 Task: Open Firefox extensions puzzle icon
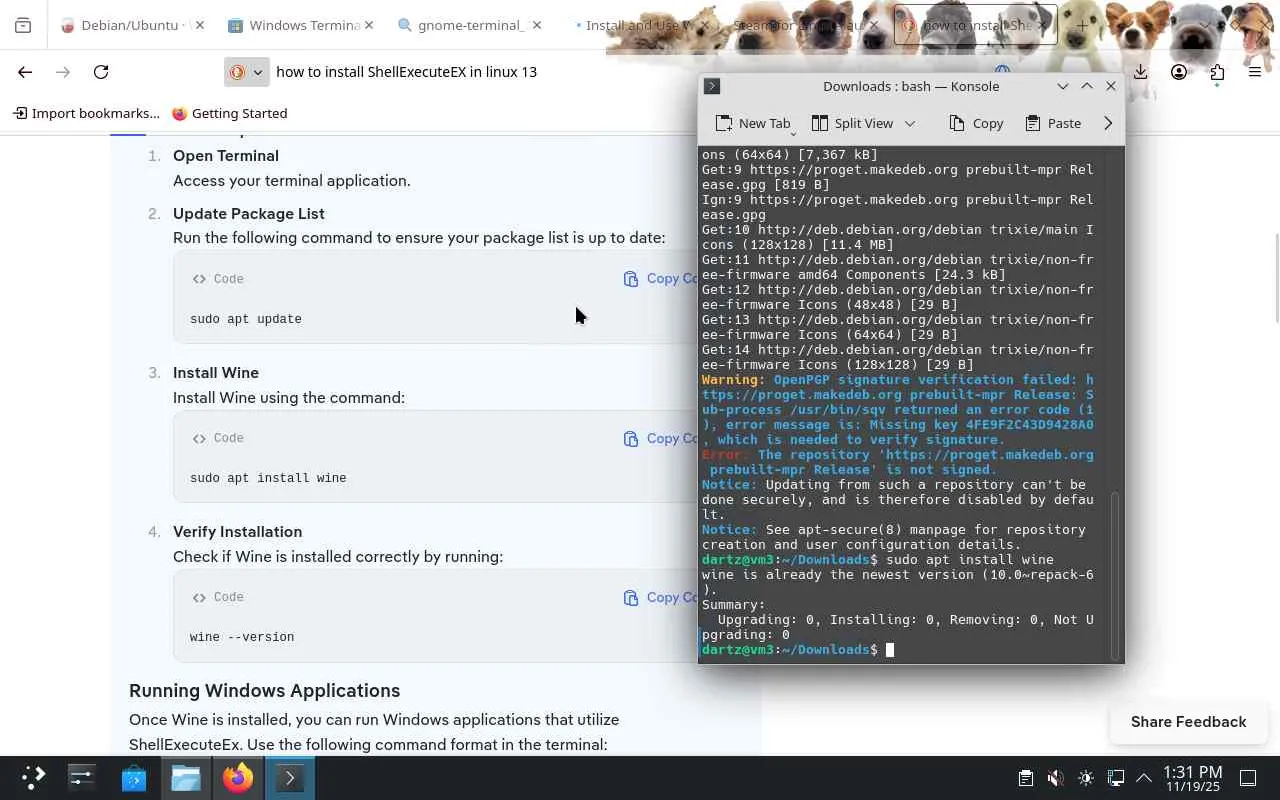coord(1217,72)
